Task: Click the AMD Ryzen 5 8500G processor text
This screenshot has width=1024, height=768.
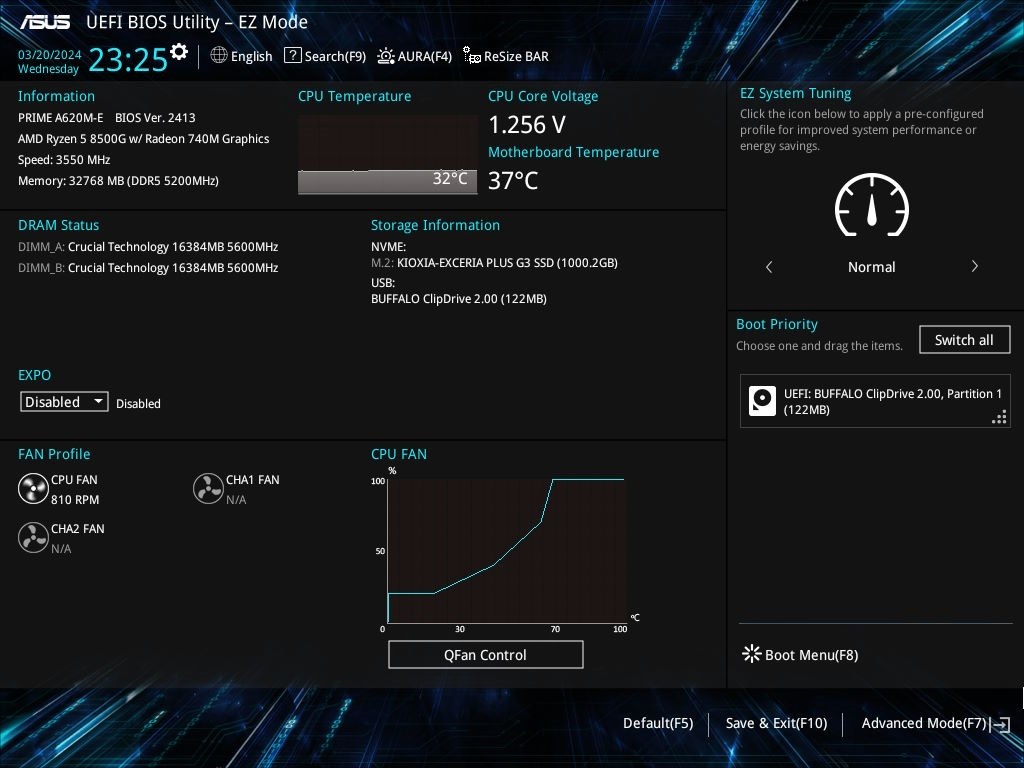Action: (144, 138)
